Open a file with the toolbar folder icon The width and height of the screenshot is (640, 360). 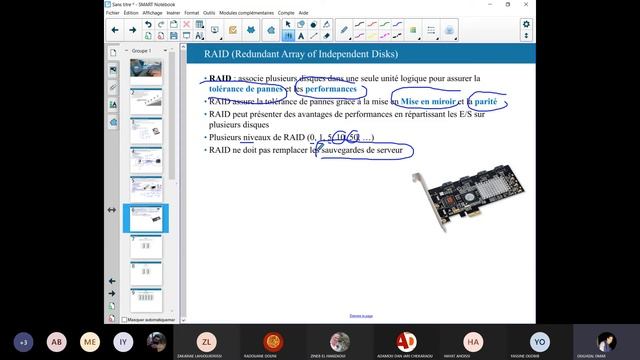(174, 24)
